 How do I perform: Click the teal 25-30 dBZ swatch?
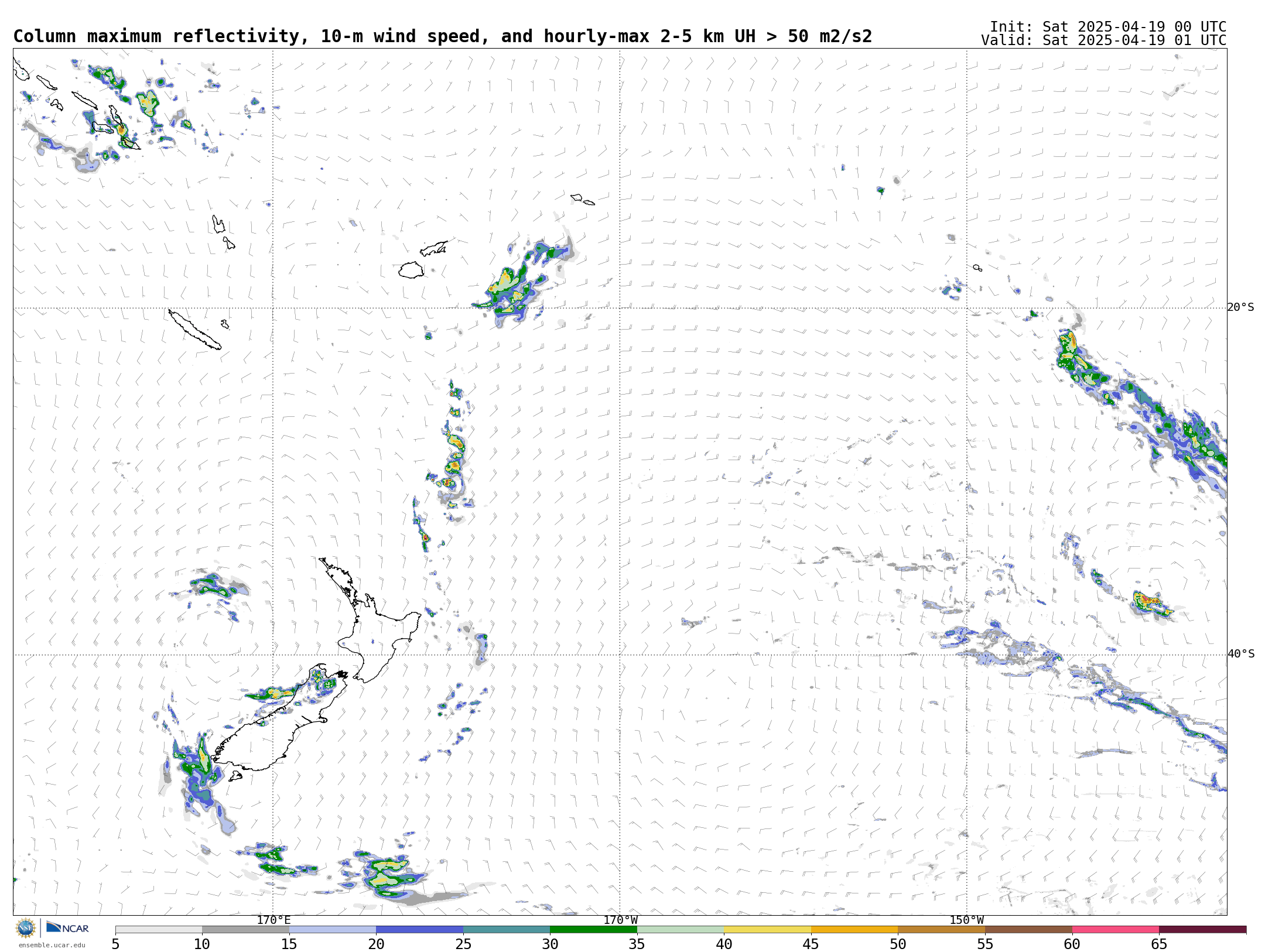pos(507,930)
